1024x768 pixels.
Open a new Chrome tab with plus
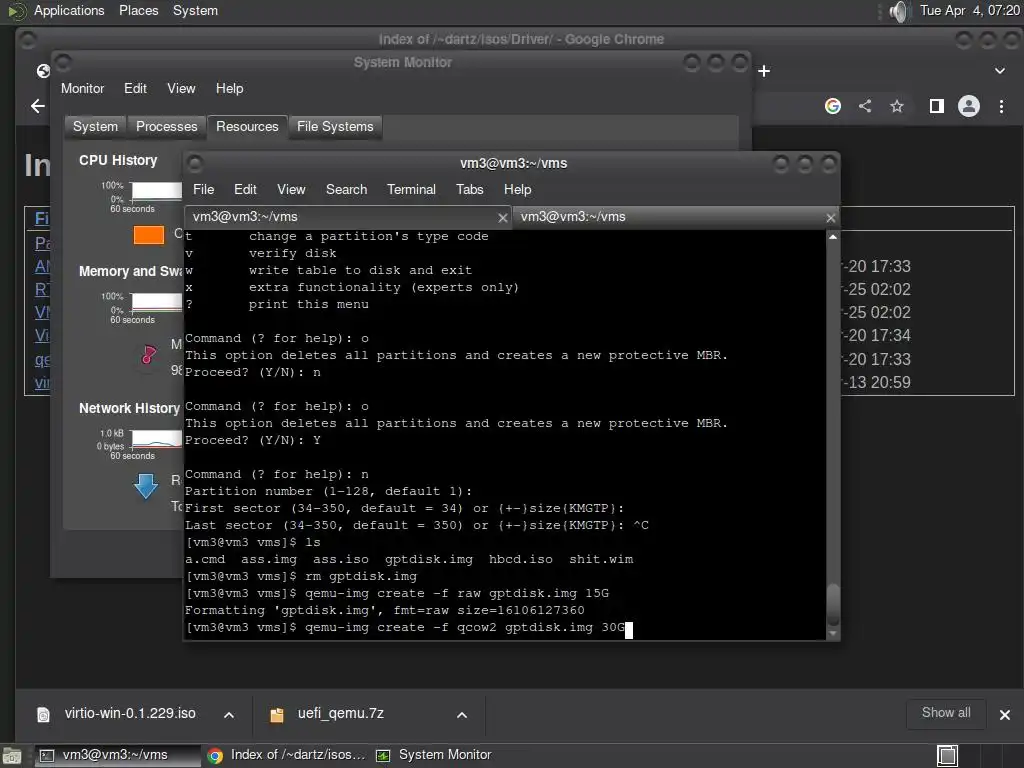tap(764, 71)
